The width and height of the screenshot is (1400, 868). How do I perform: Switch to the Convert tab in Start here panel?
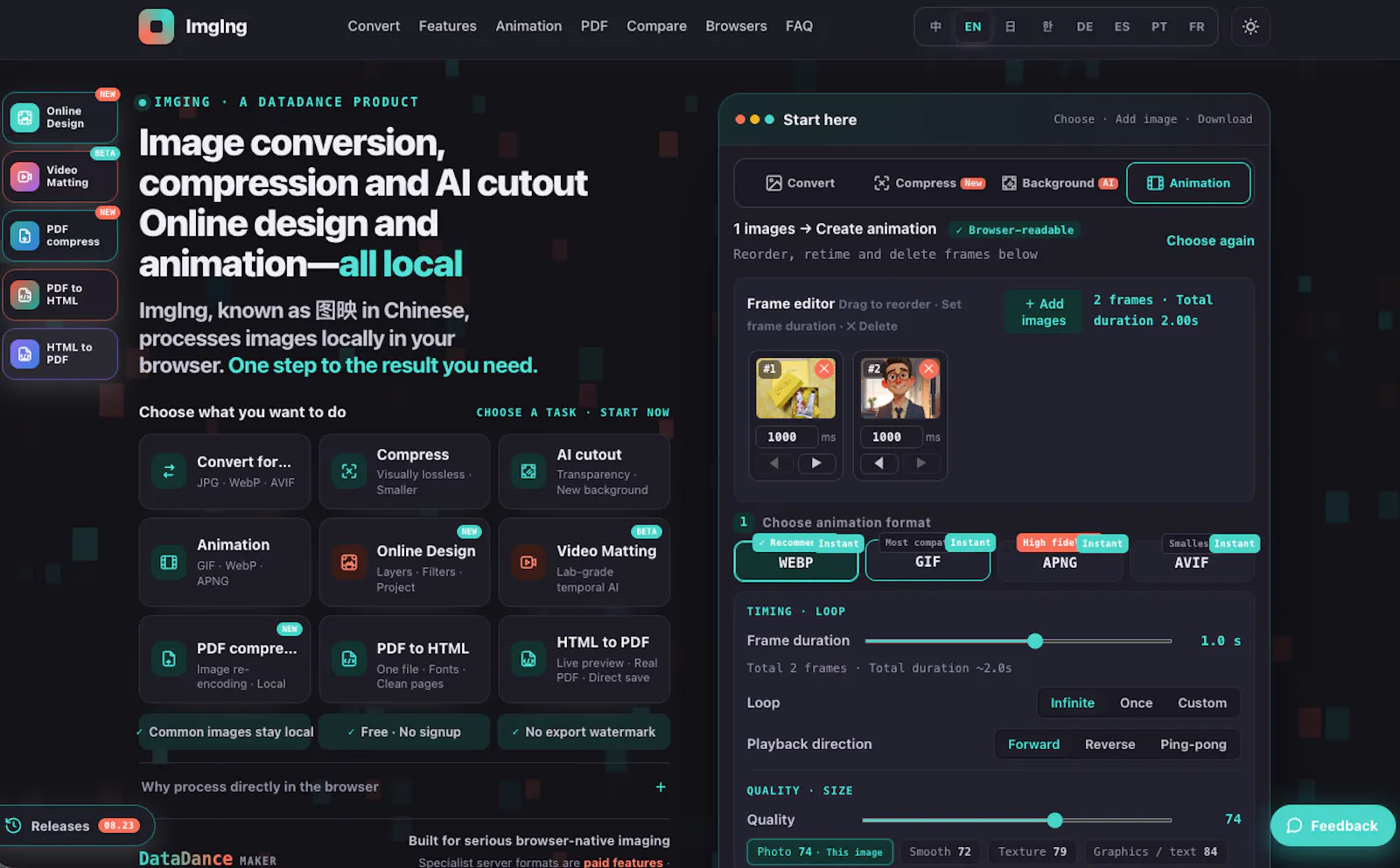pos(800,183)
